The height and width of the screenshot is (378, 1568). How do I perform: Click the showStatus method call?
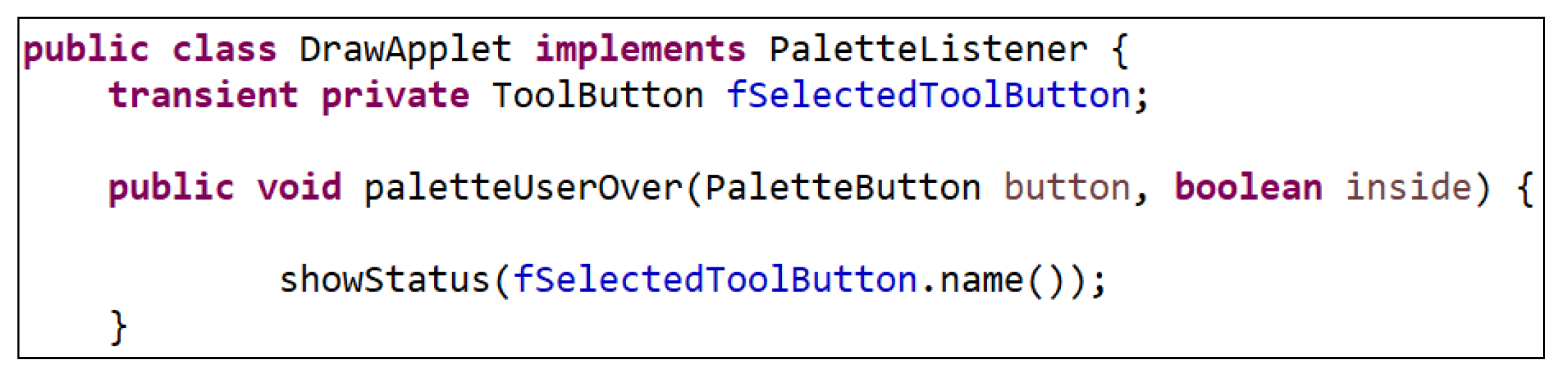(385, 280)
